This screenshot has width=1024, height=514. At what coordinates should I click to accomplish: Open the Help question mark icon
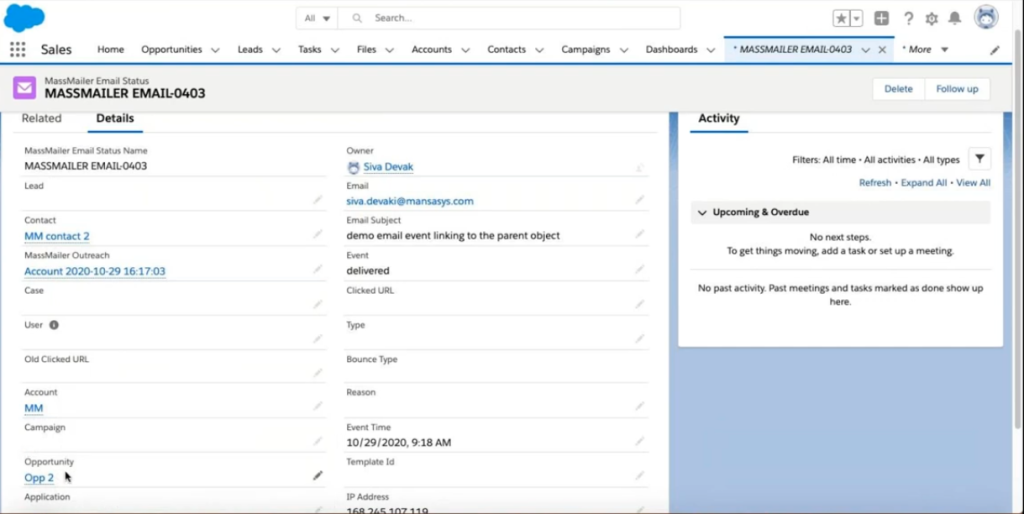click(x=908, y=18)
